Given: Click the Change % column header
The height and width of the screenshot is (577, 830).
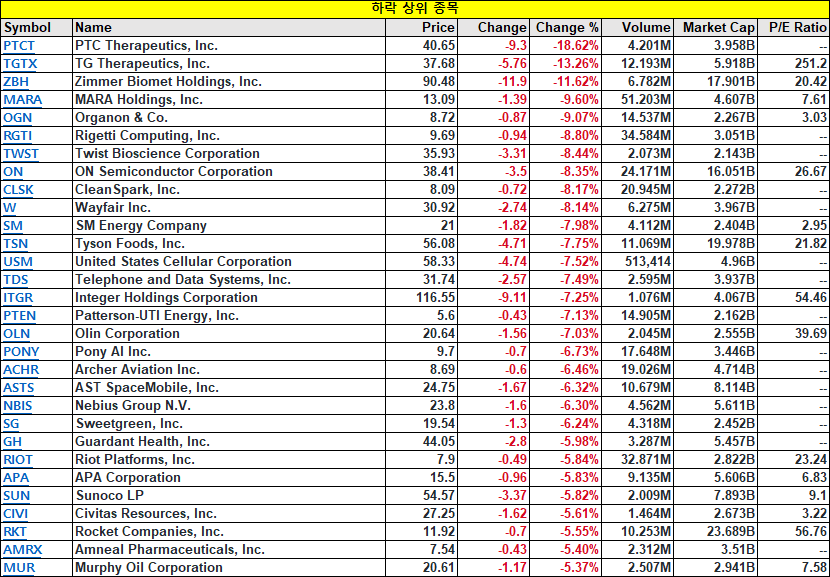Looking at the screenshot, I should click(x=566, y=28).
